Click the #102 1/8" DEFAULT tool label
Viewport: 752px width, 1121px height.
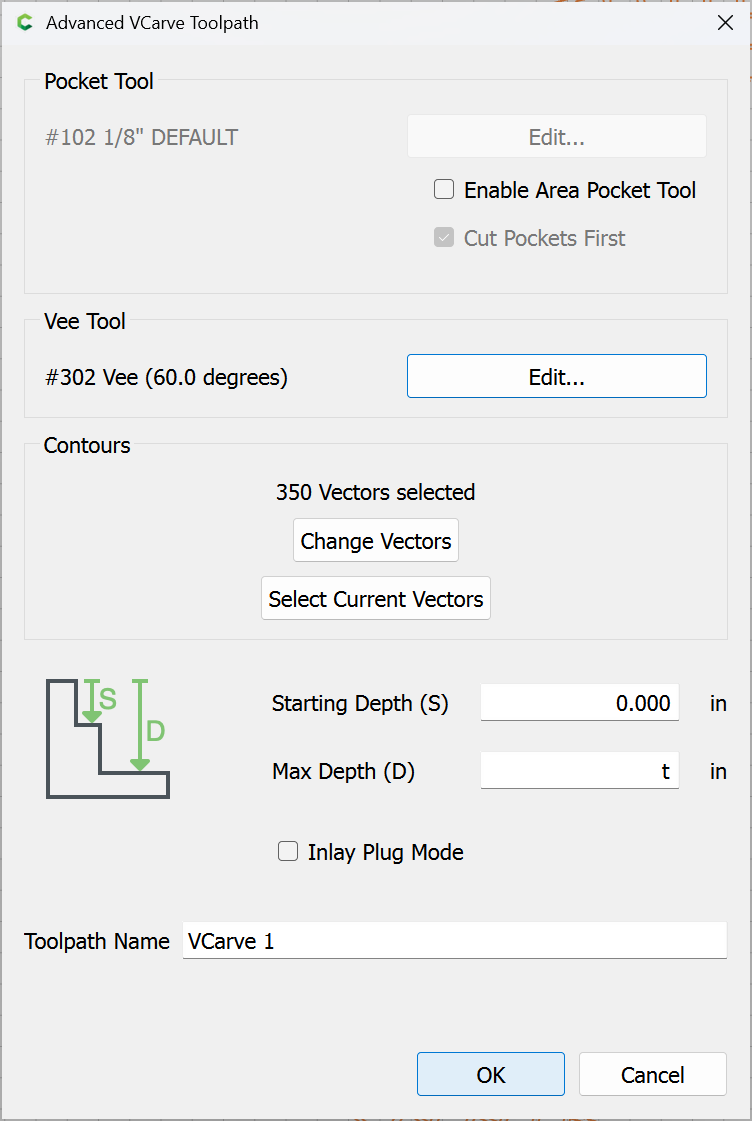[x=142, y=137]
